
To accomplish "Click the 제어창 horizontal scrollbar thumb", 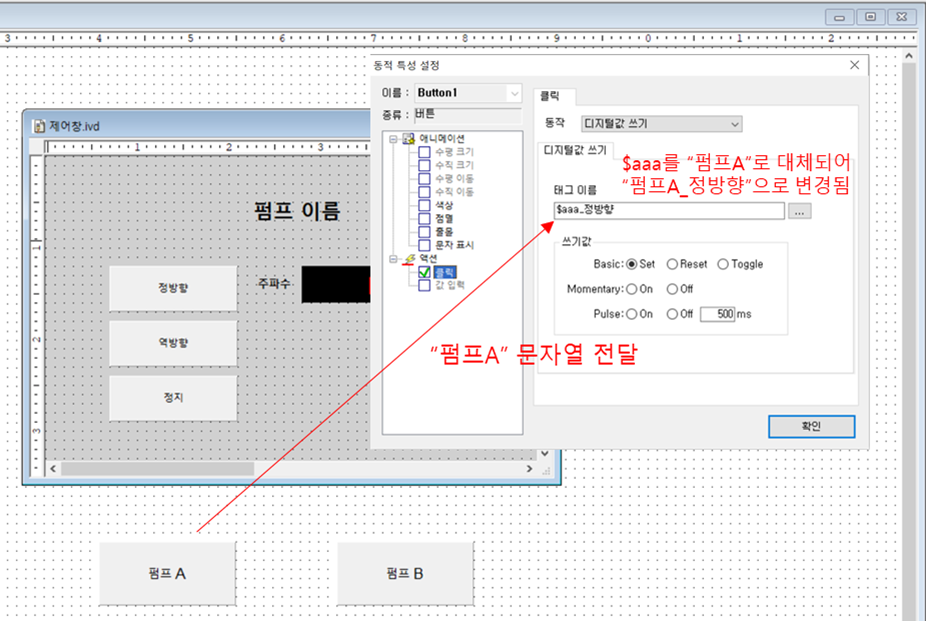I will [158, 469].
